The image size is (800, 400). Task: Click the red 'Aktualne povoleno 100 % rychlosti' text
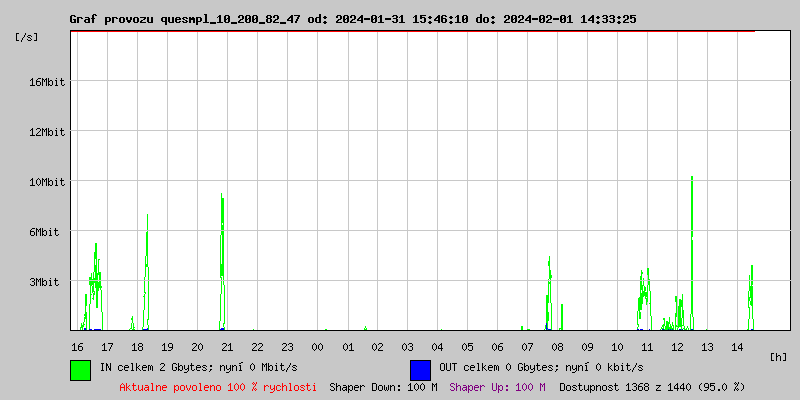coord(218,387)
